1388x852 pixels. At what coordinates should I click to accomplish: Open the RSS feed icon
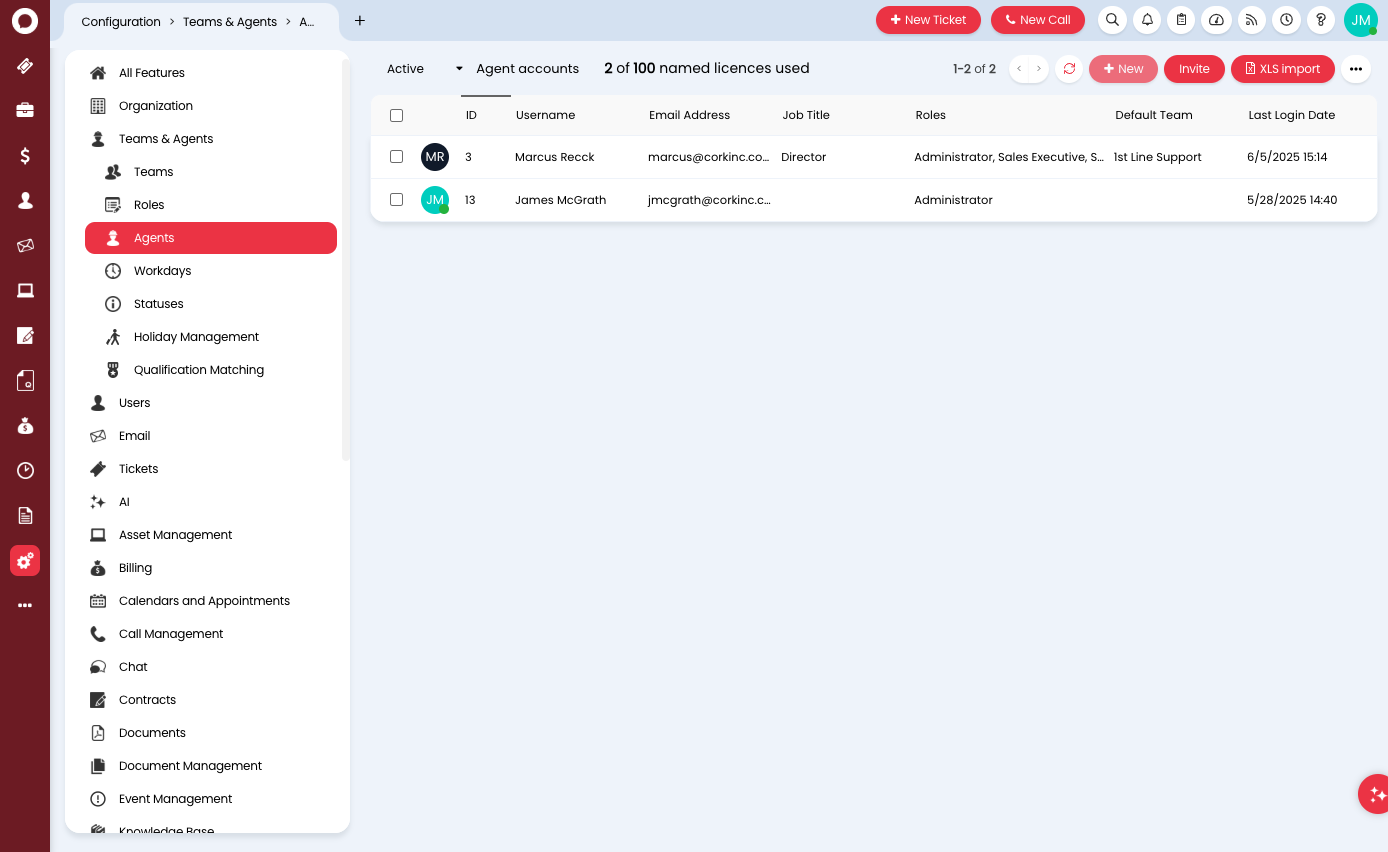coord(1251,20)
